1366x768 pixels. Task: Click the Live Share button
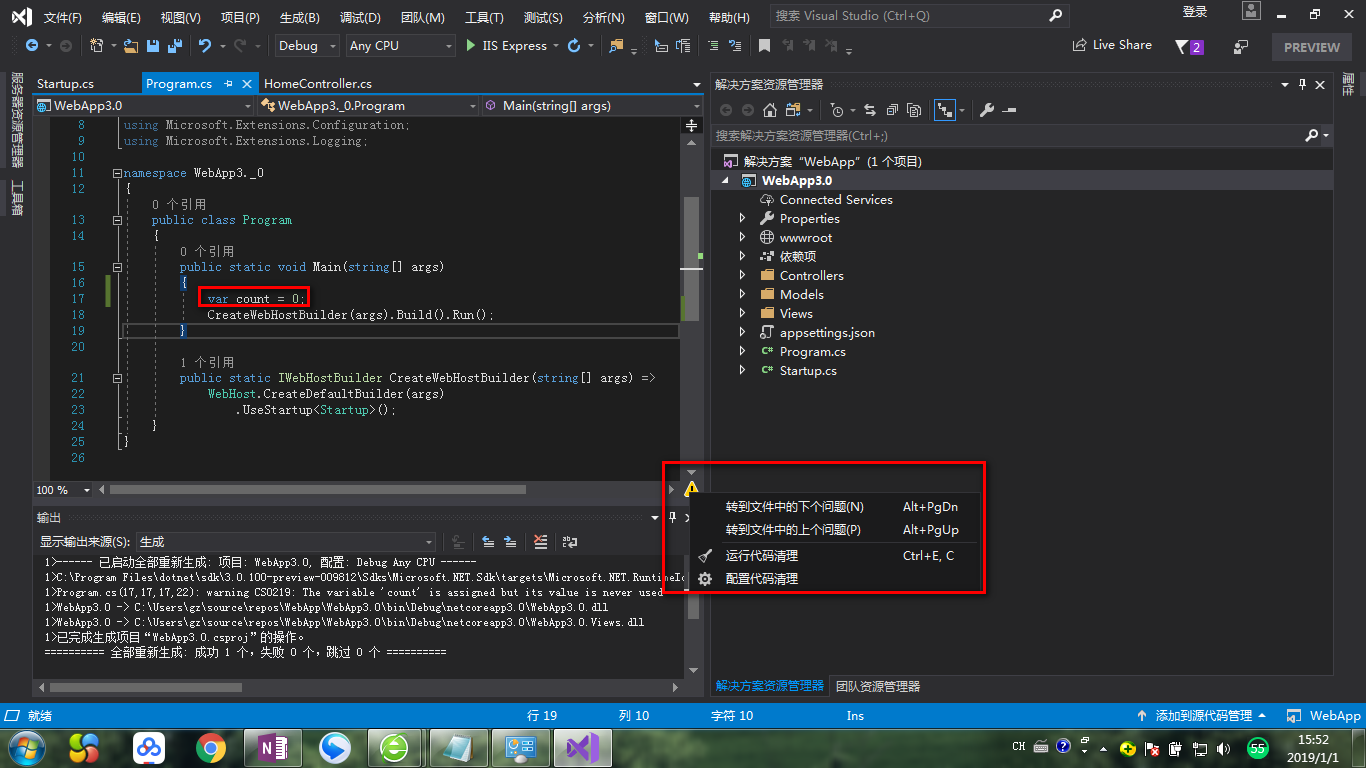click(1112, 45)
